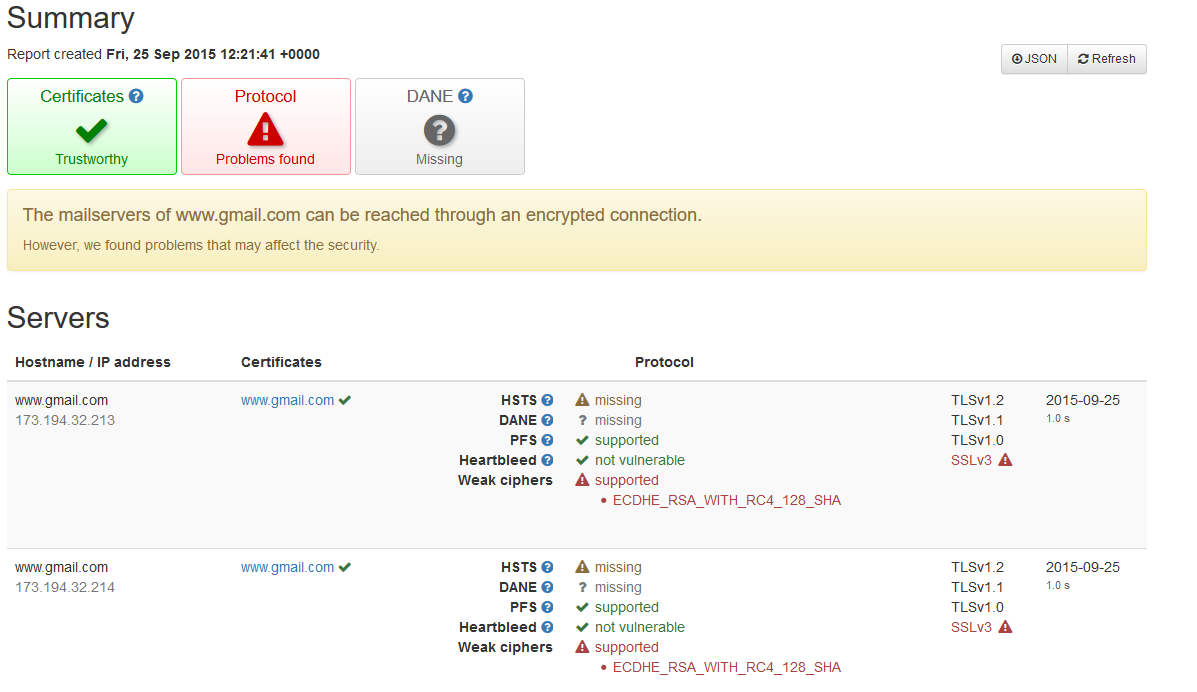The width and height of the screenshot is (1197, 692).
Task: Click SSLv3 warning icon in first server row
Action: [1005, 460]
